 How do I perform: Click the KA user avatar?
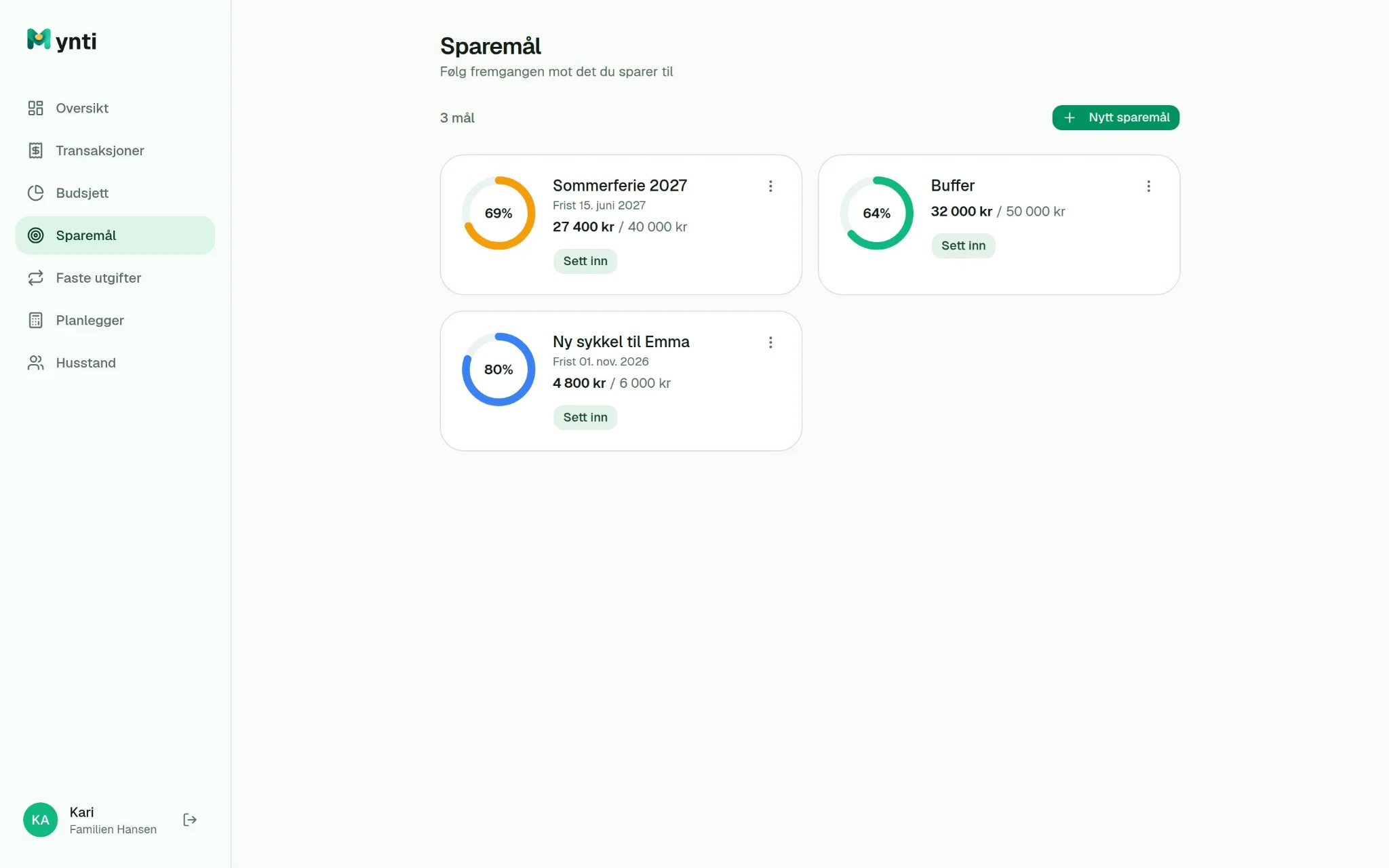(41, 820)
